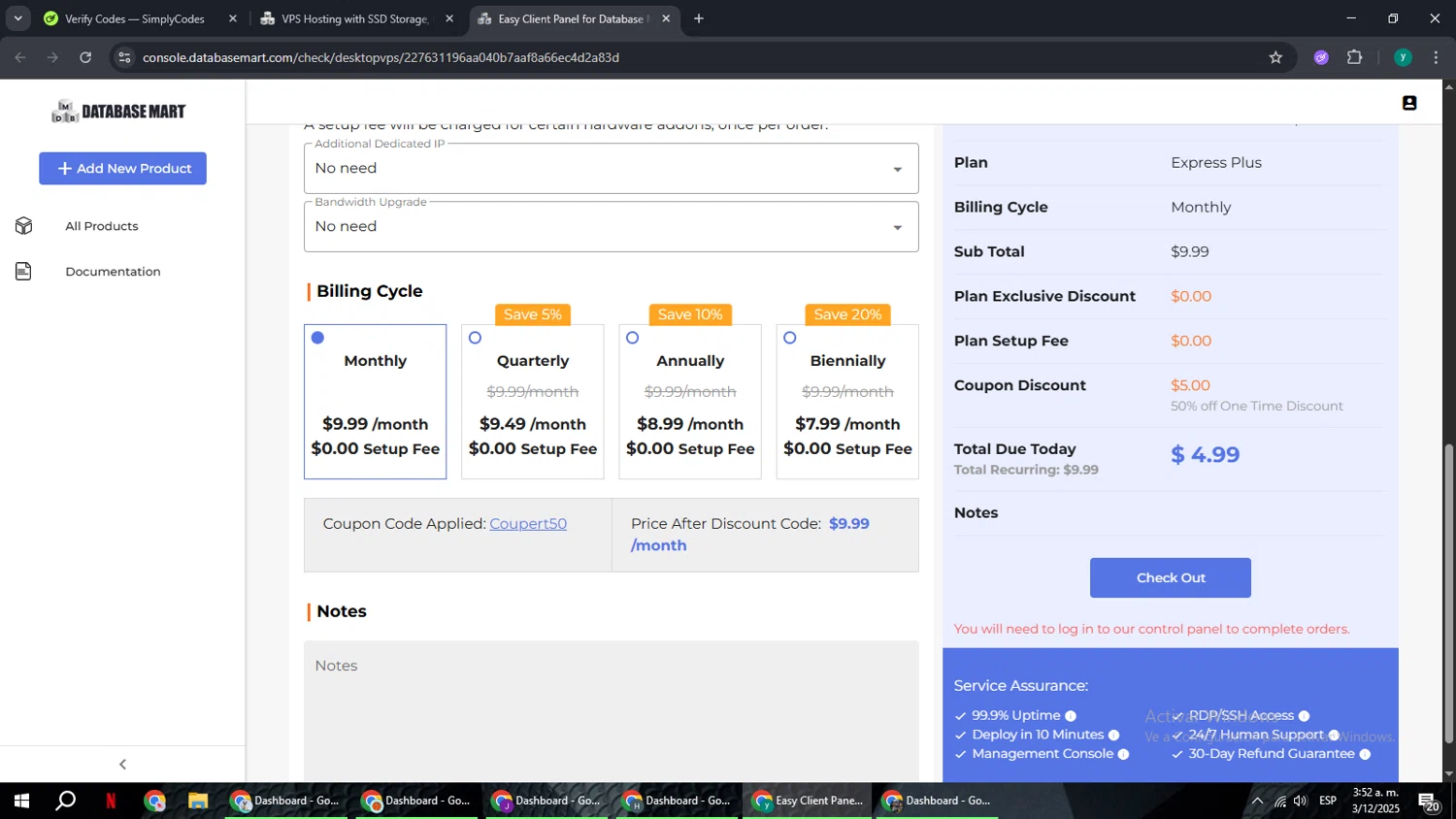Expand the Bandwidth Upgrade dropdown
This screenshot has height=819, width=1456.
point(611,227)
